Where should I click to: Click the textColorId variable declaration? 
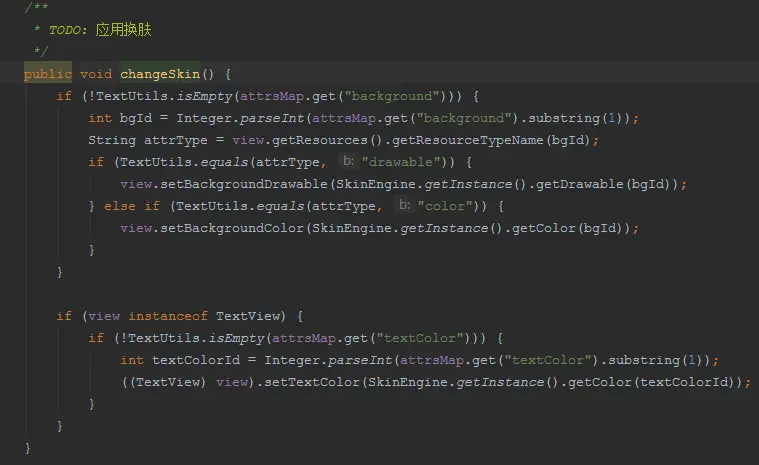pos(196,360)
